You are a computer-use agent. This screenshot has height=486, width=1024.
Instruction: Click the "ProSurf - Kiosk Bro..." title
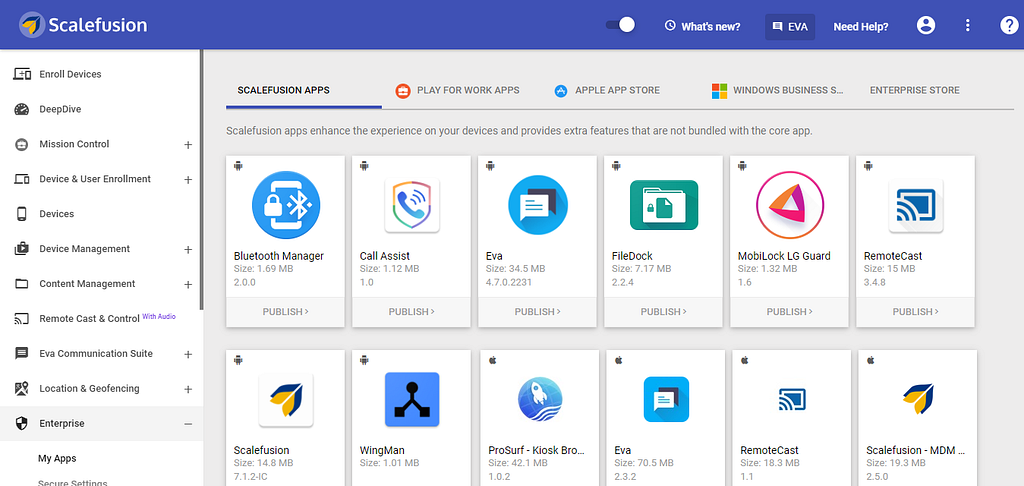pos(536,450)
